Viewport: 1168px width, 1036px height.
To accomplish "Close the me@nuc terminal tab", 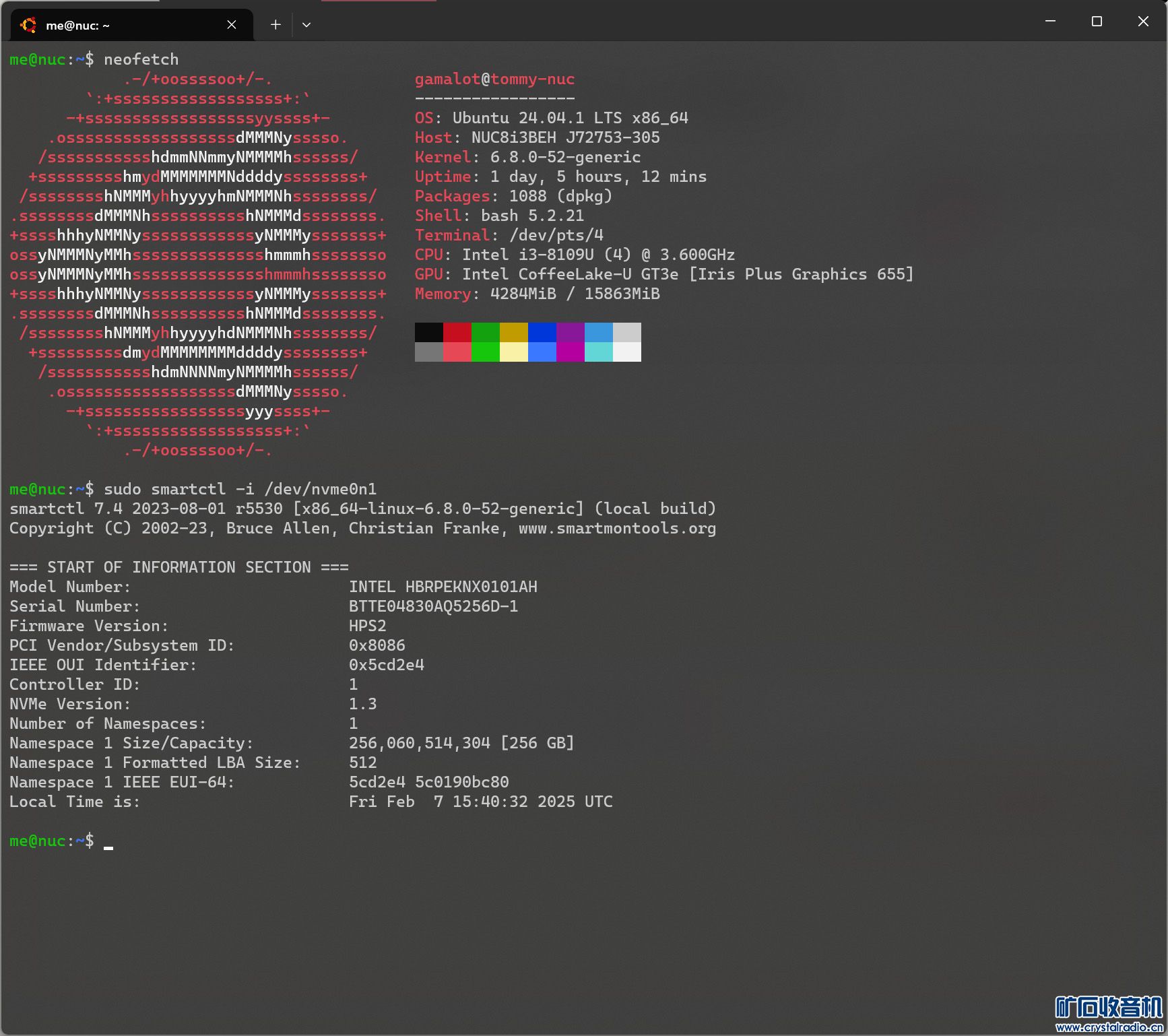I will point(232,25).
